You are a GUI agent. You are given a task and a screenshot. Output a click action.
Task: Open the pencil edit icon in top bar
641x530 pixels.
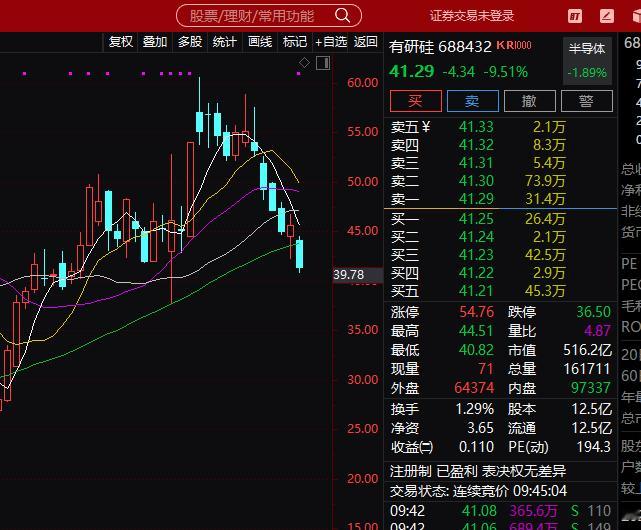tap(607, 16)
